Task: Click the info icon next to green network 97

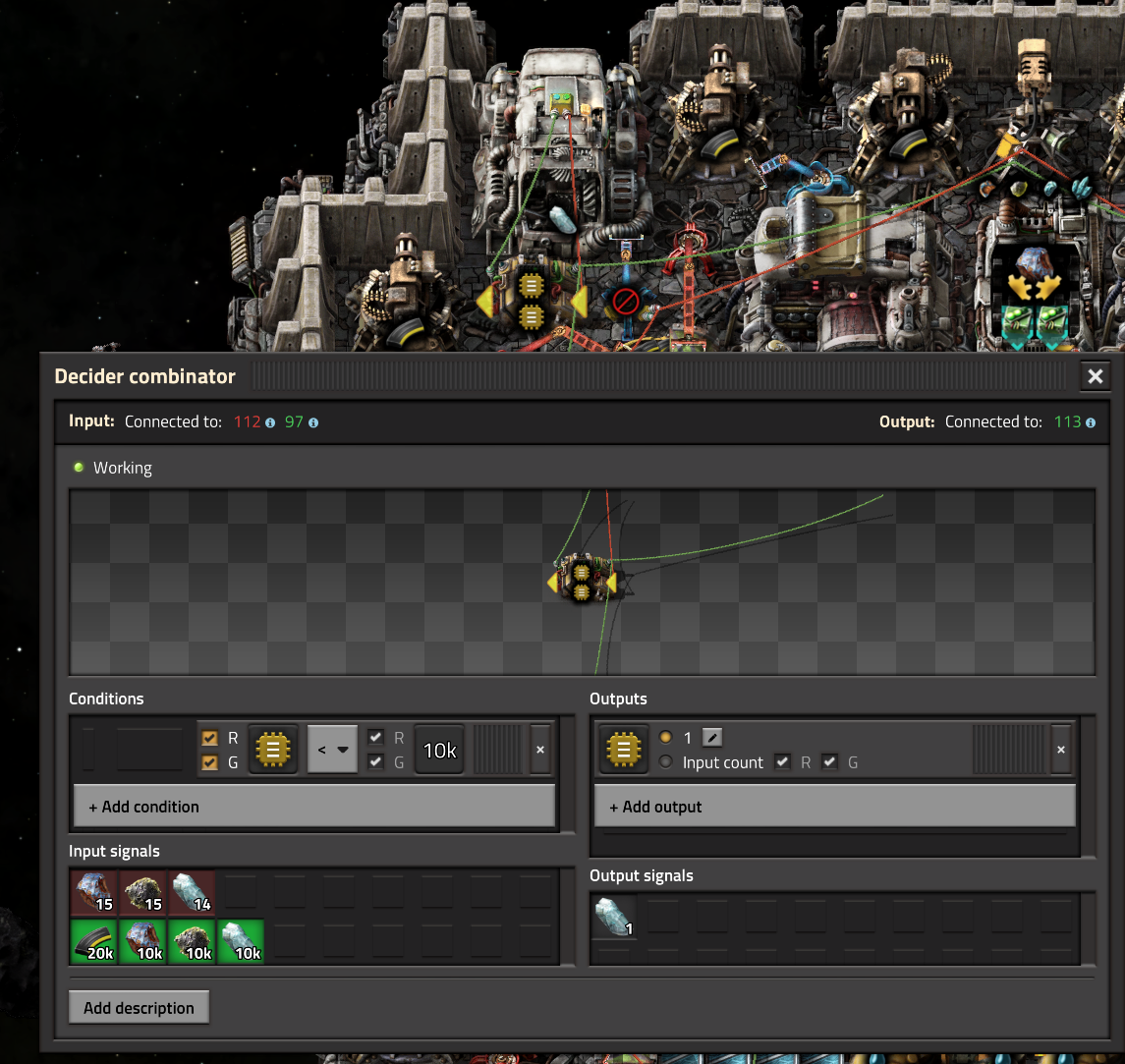Action: (313, 422)
